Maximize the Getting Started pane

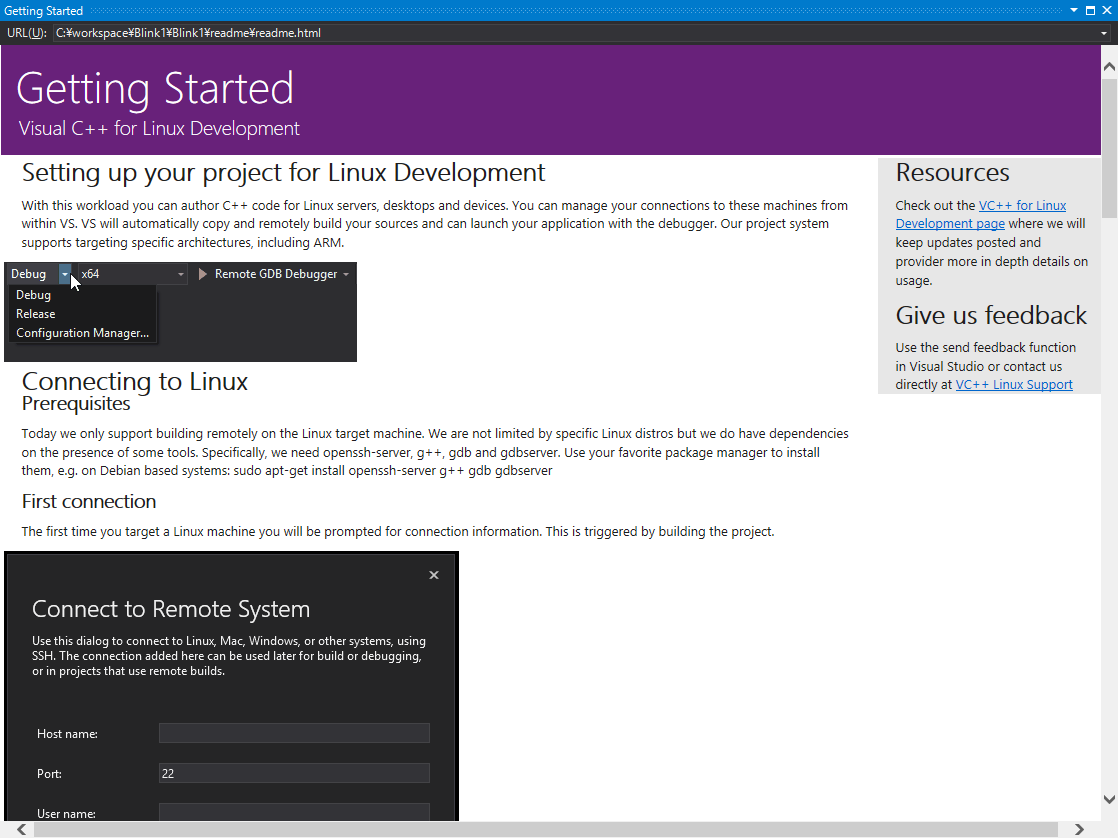click(x=1090, y=10)
